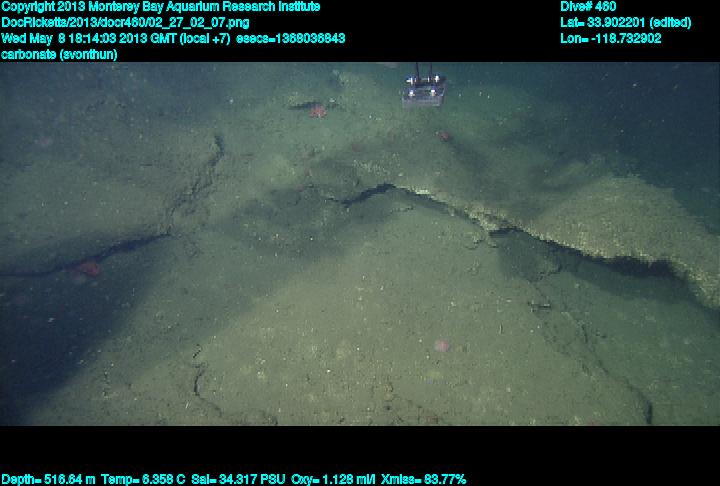Select the carbonate (svonthun) annotation text
This screenshot has width=720, height=486.
(x=59, y=55)
